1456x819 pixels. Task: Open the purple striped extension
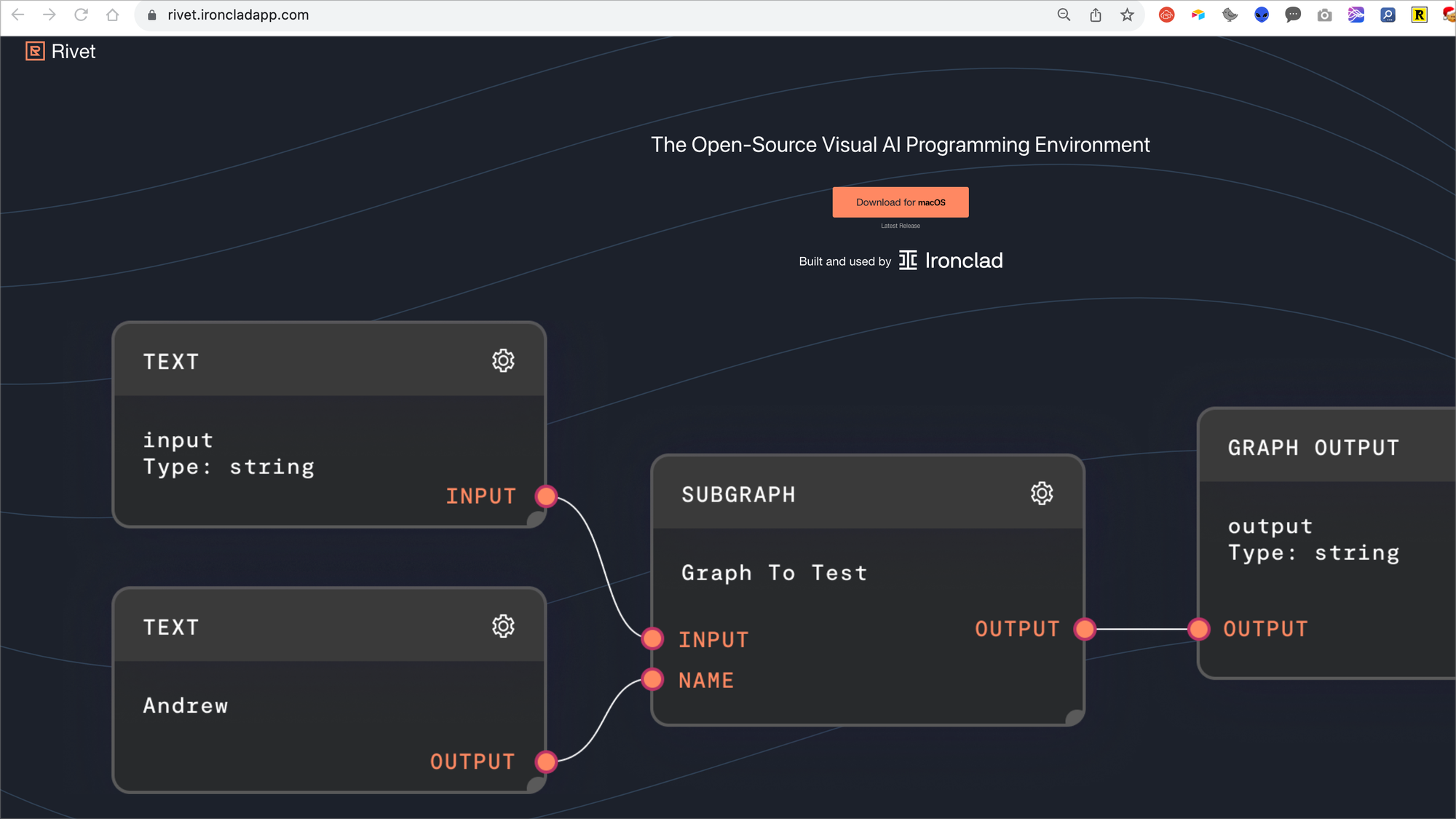pos(1356,15)
